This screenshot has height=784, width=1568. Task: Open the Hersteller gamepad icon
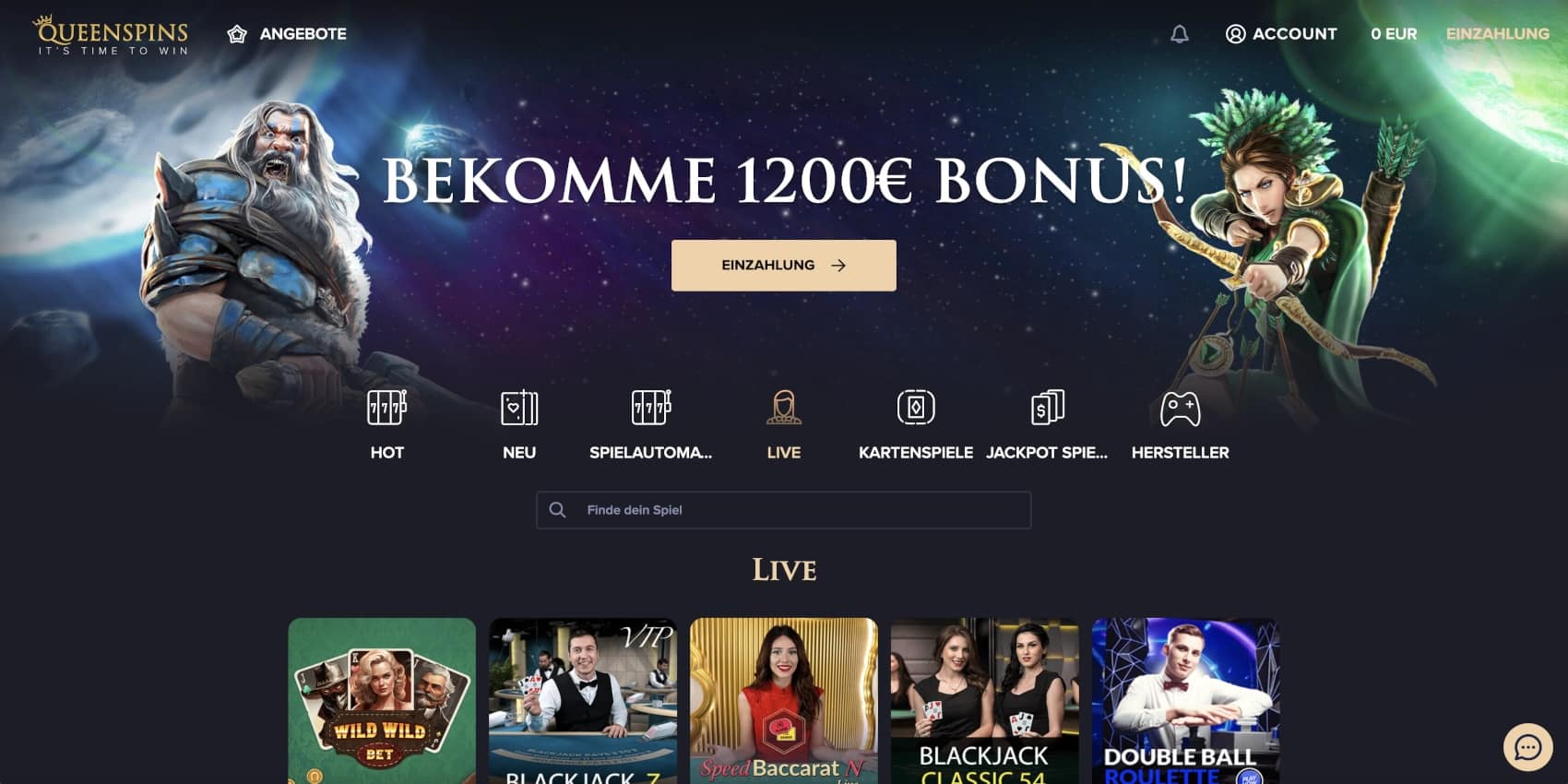[x=1180, y=408]
